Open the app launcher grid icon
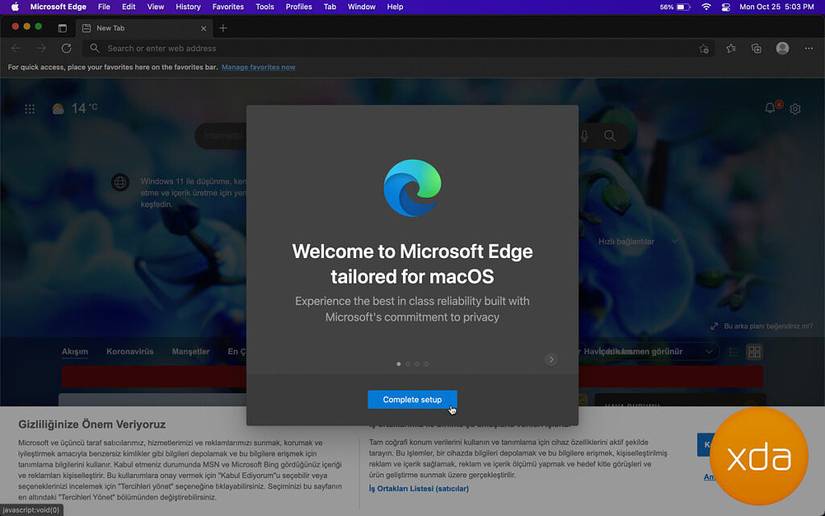Viewport: 825px width, 516px height. [x=30, y=109]
